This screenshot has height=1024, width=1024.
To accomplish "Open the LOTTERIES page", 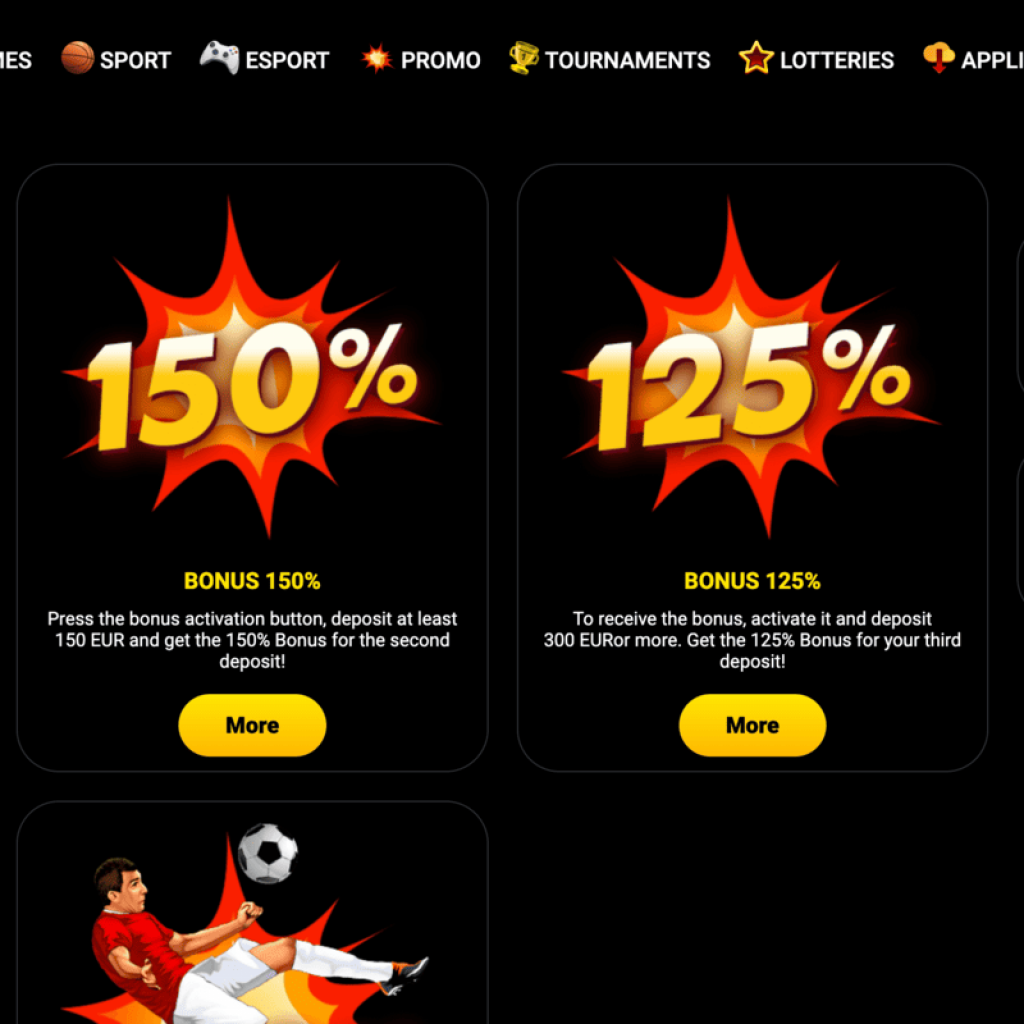I will pos(837,60).
